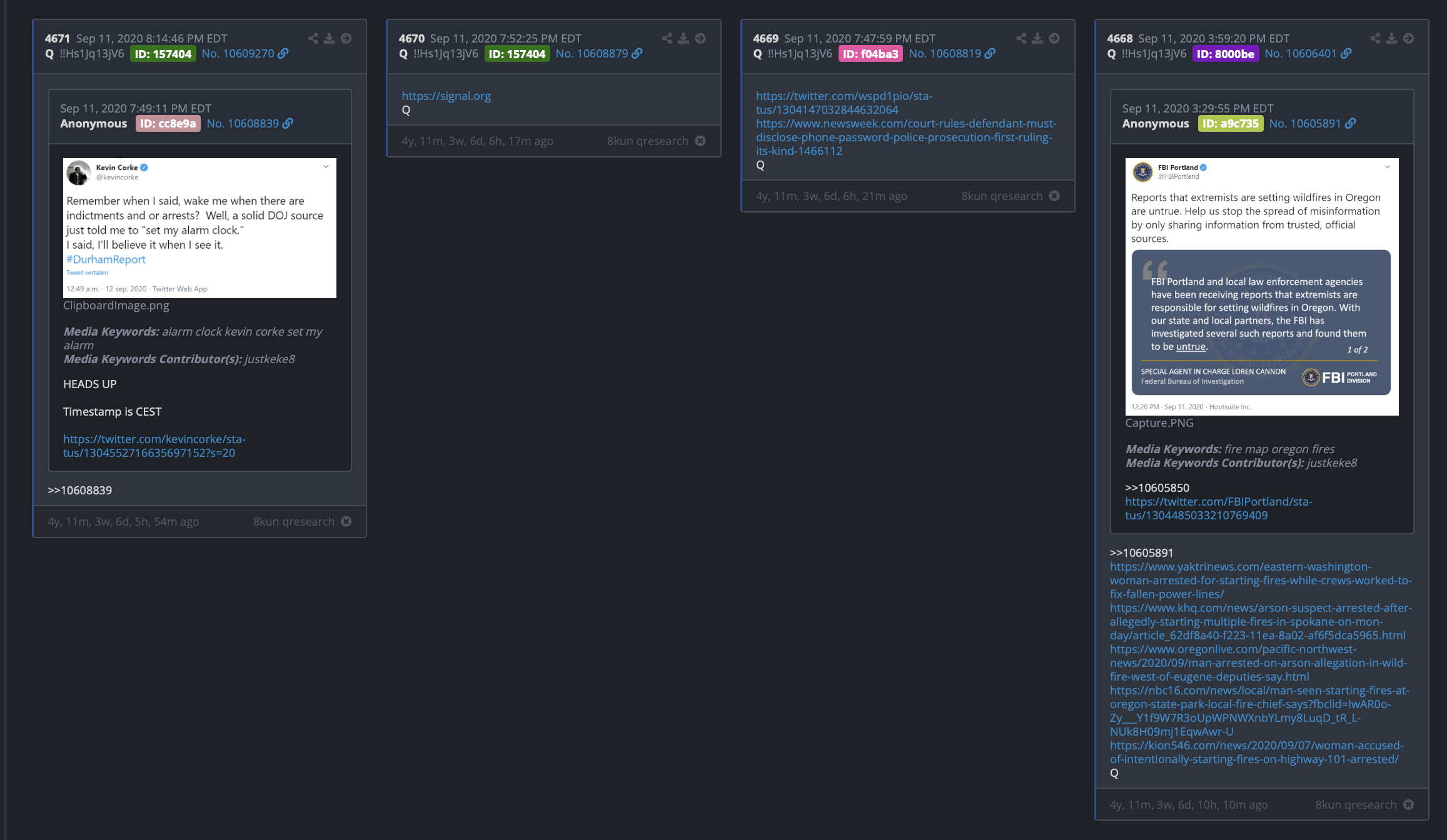Open the Kevin Corke tweet image thumbnail
Viewport: 1447px width, 840px height.
tap(199, 228)
